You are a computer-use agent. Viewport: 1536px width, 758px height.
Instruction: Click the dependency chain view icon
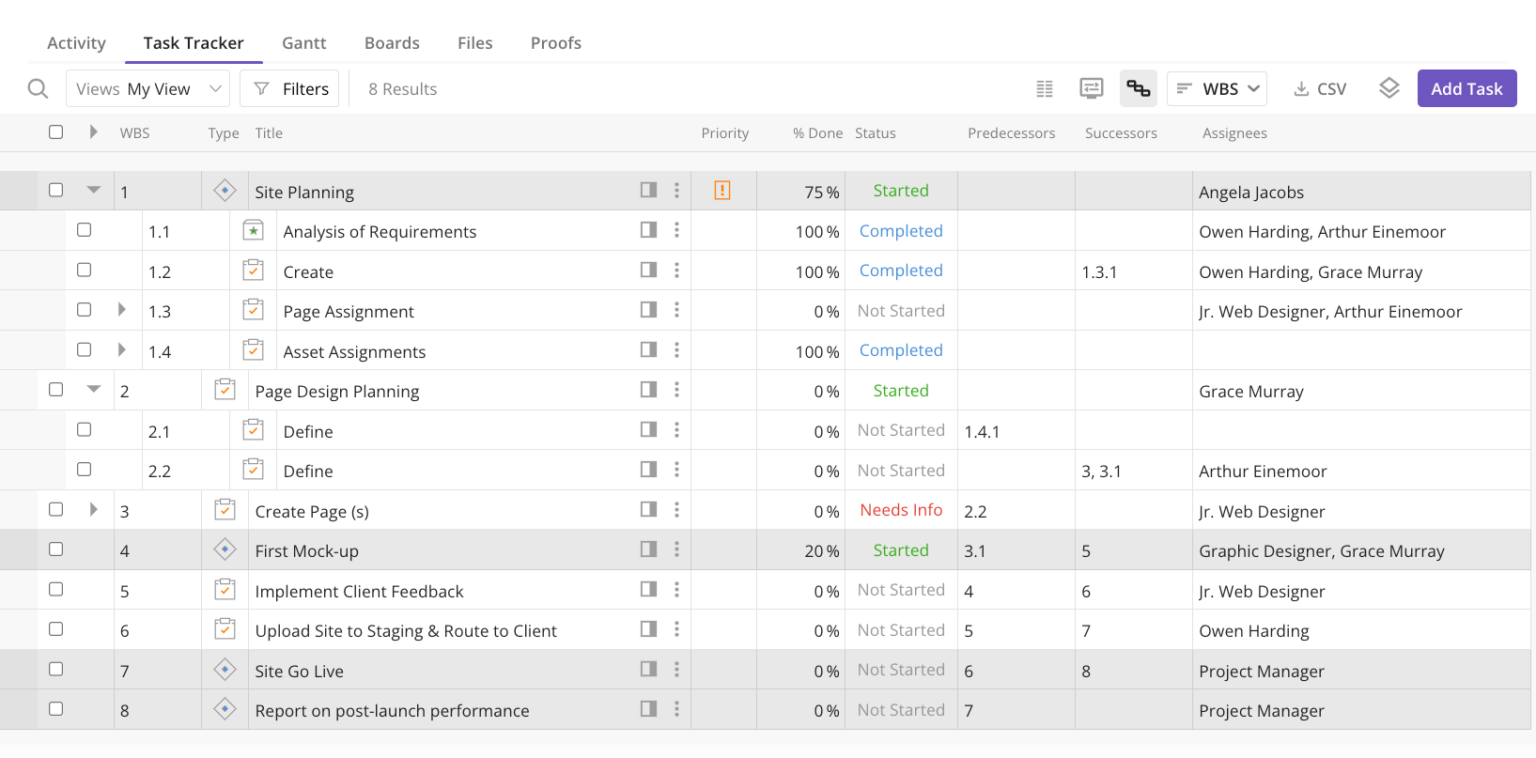(x=1139, y=88)
